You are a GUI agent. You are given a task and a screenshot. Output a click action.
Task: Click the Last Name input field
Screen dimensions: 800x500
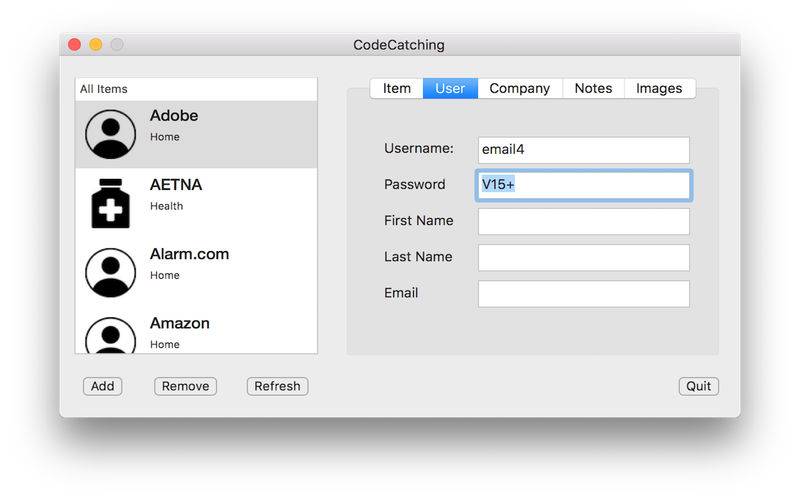(x=584, y=257)
